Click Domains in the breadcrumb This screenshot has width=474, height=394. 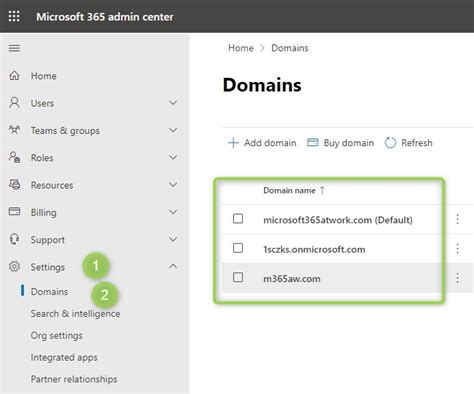click(x=290, y=48)
